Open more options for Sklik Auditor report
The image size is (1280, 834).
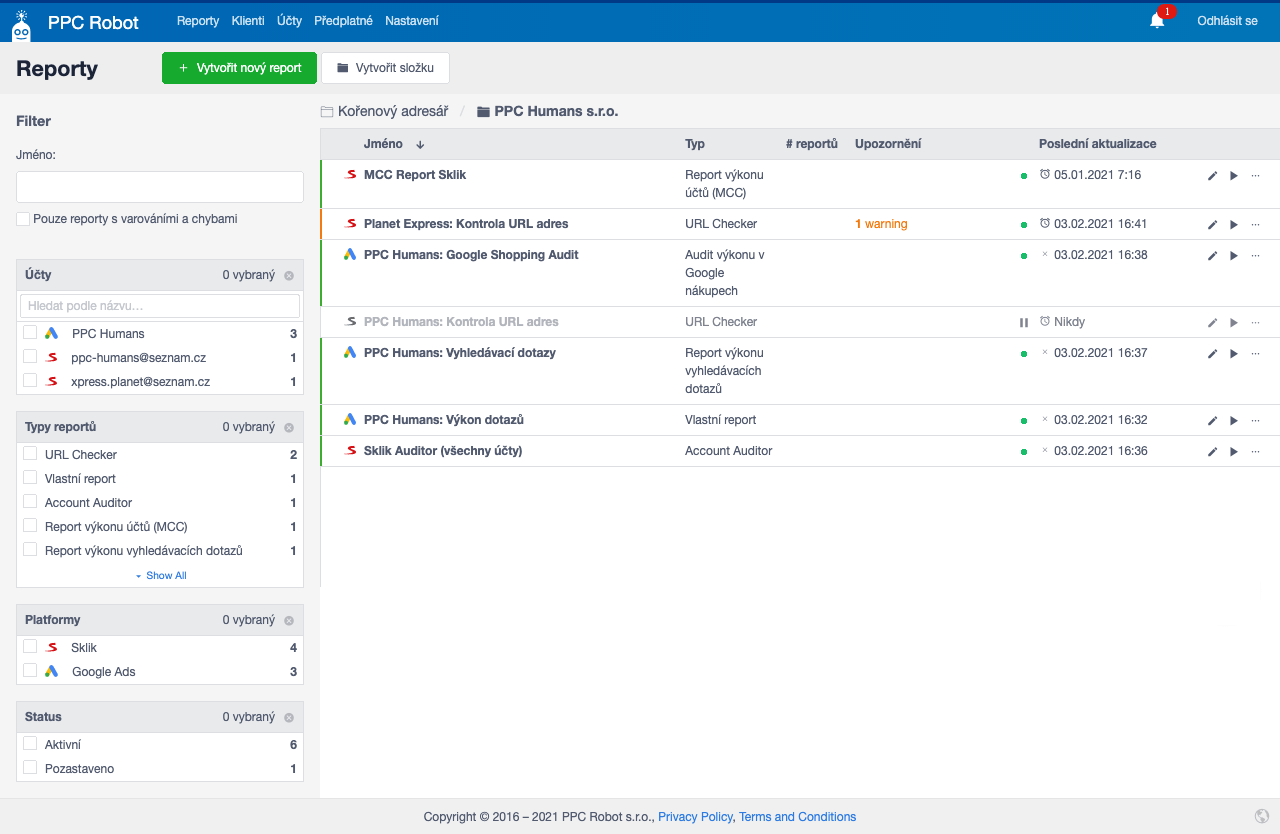(x=1255, y=451)
